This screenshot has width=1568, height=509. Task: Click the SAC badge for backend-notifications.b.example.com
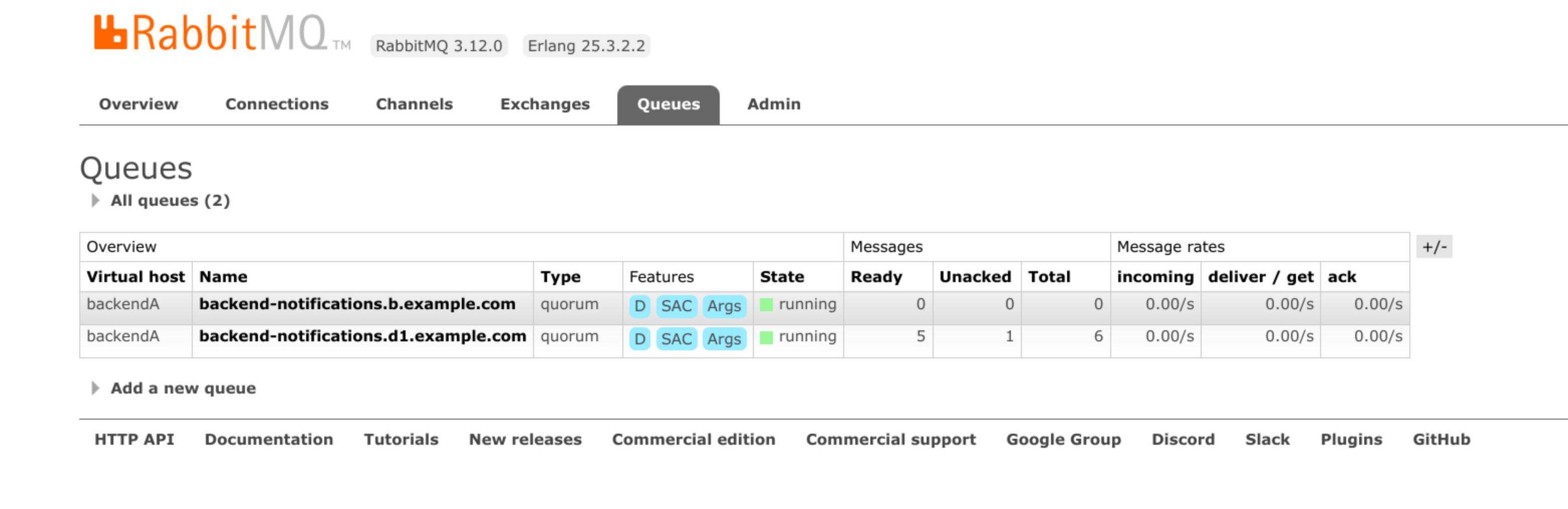[x=676, y=306]
